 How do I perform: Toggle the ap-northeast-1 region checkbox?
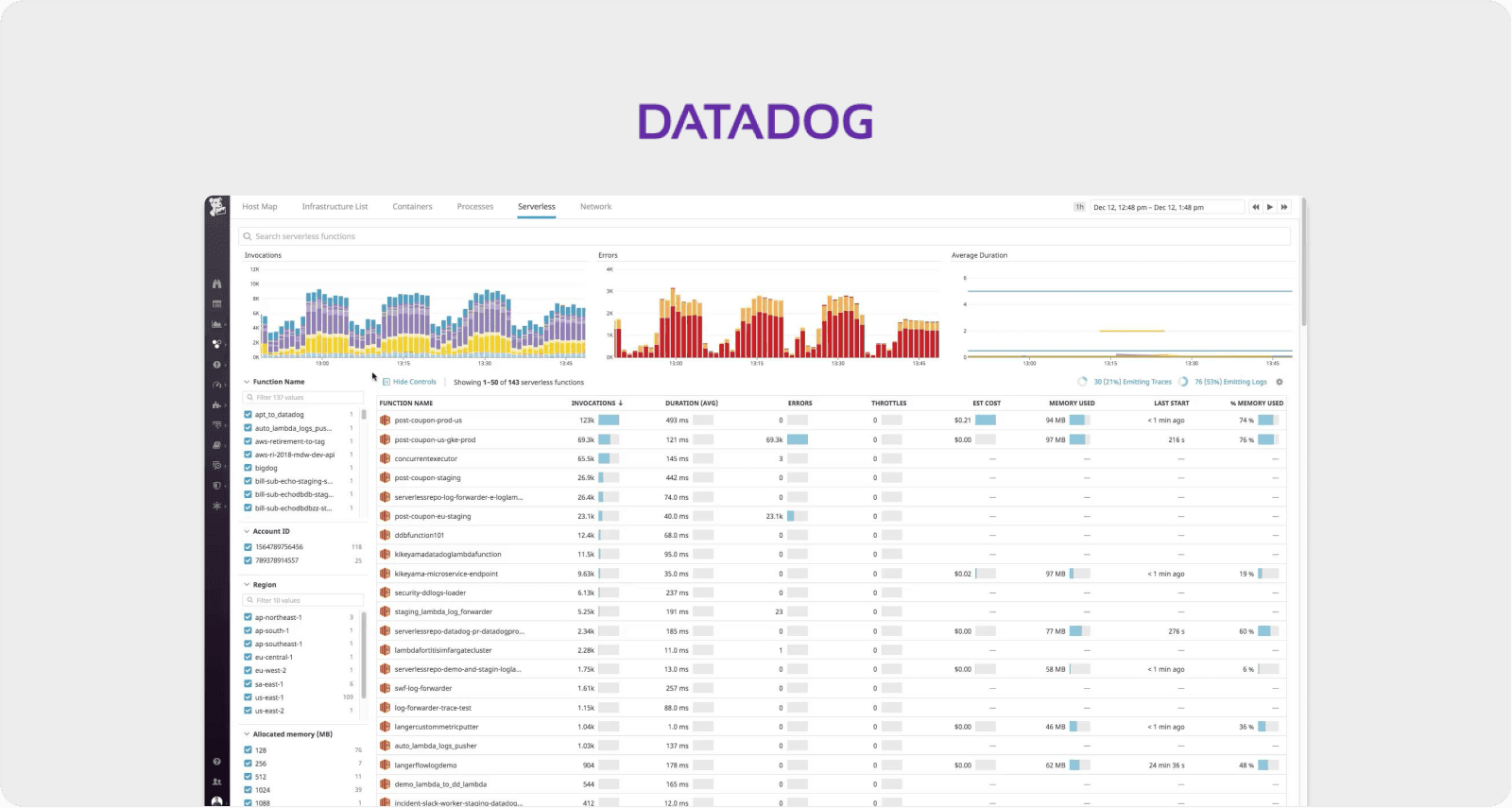248,617
